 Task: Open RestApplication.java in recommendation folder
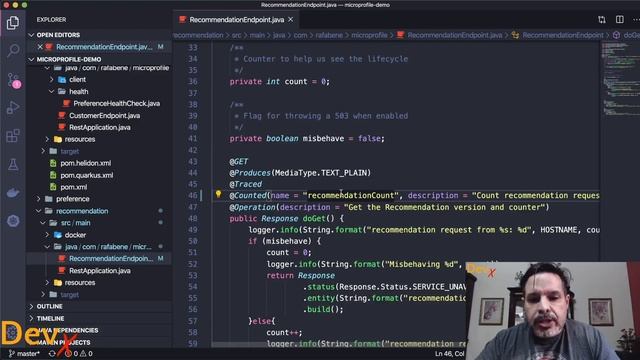click(x=100, y=271)
